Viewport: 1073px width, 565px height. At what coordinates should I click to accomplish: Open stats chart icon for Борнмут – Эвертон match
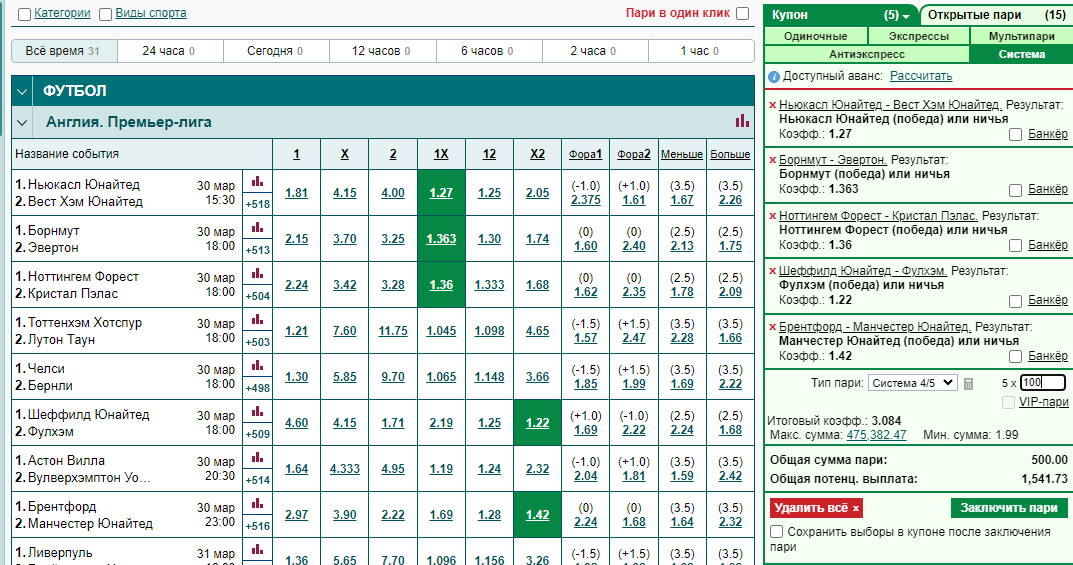257,228
